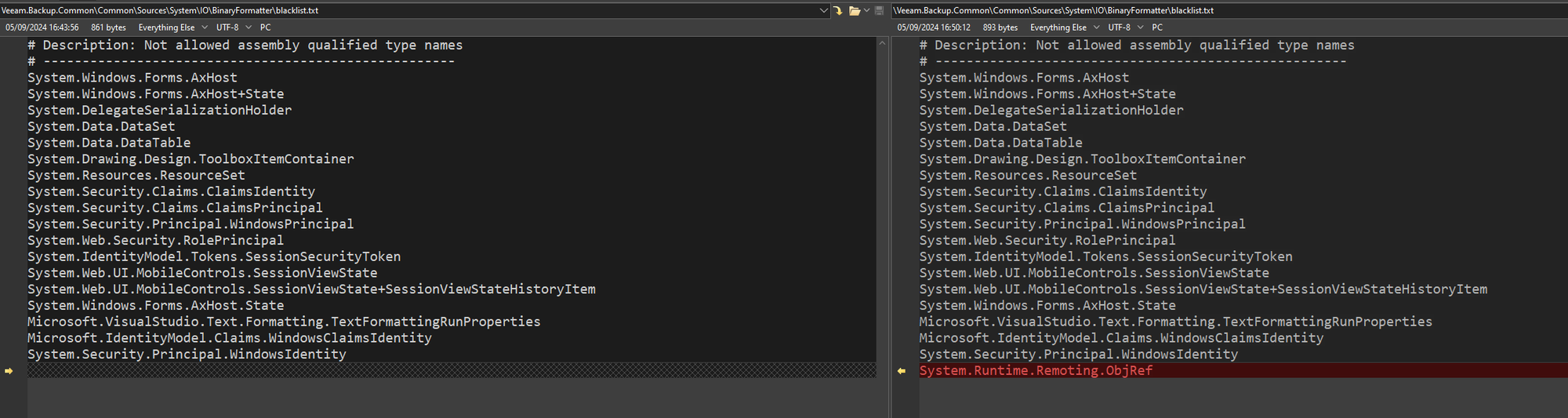Viewport: 1568px width, 418px height.
Task: Click the TextFormattingRunProperties line in right pane
Action: click(1176, 322)
